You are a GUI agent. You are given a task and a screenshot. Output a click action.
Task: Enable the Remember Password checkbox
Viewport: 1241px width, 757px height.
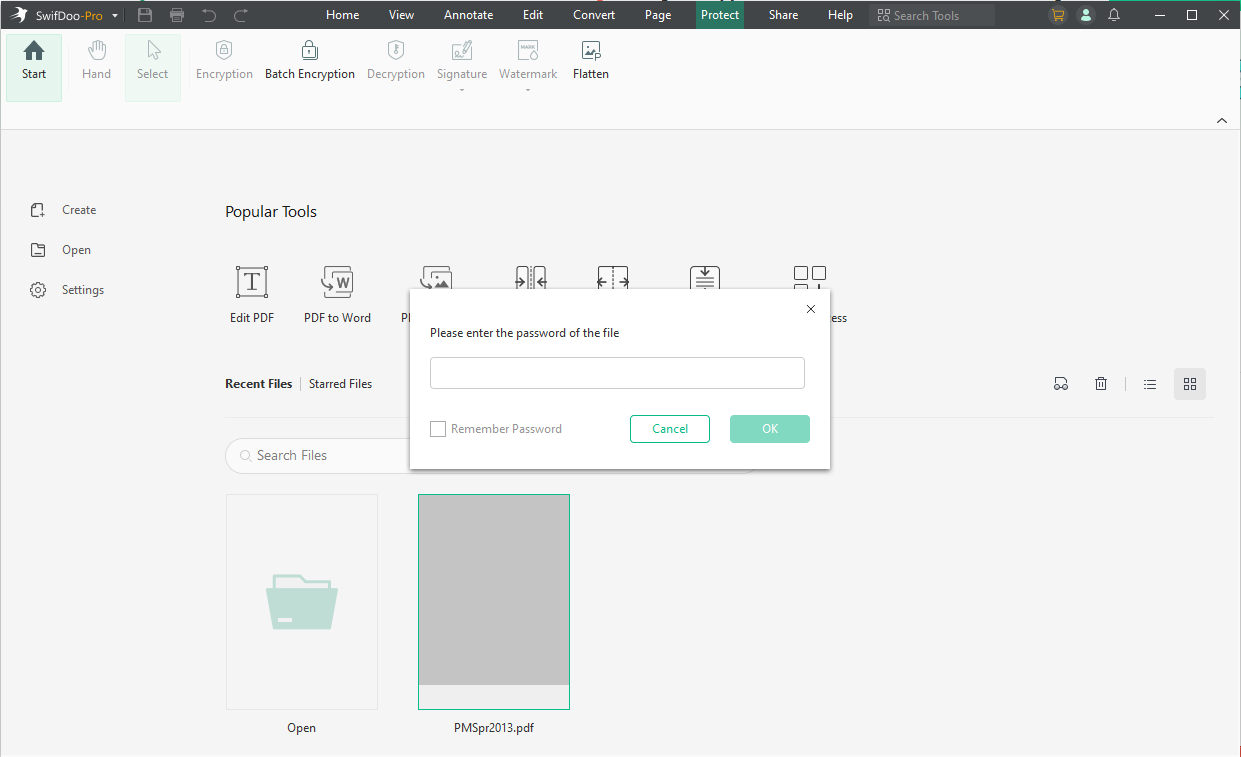coord(438,429)
